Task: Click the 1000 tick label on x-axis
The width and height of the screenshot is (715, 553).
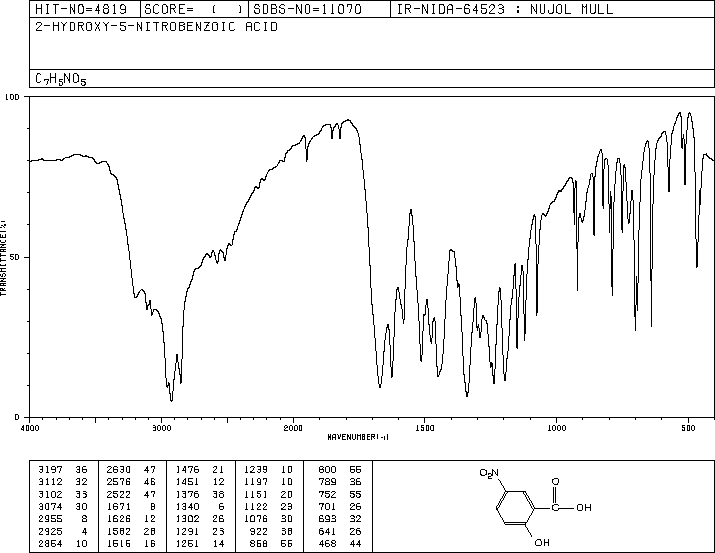Action: [x=556, y=428]
